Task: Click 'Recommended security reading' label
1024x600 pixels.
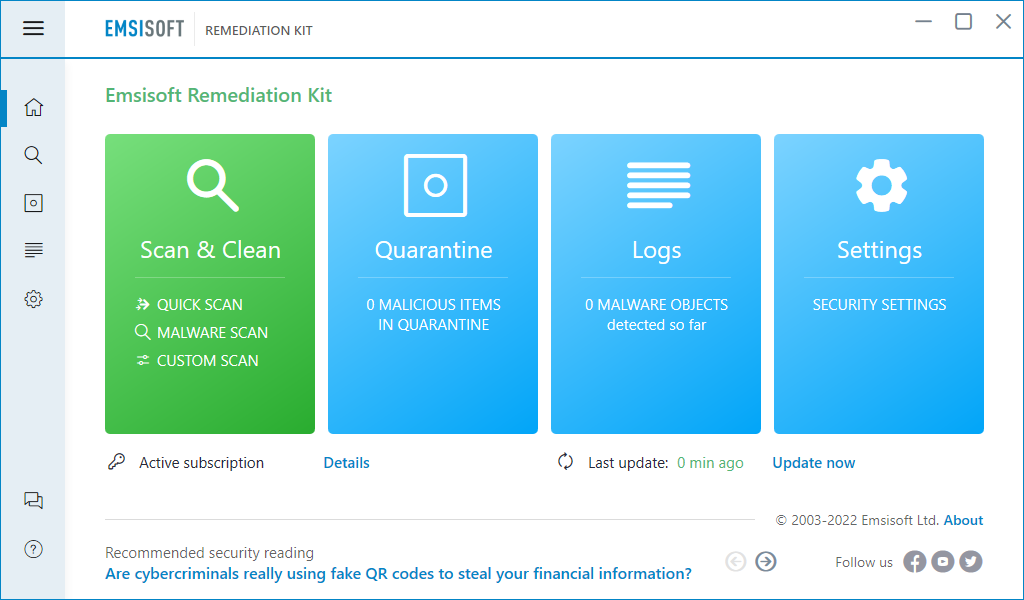Action: 210,553
